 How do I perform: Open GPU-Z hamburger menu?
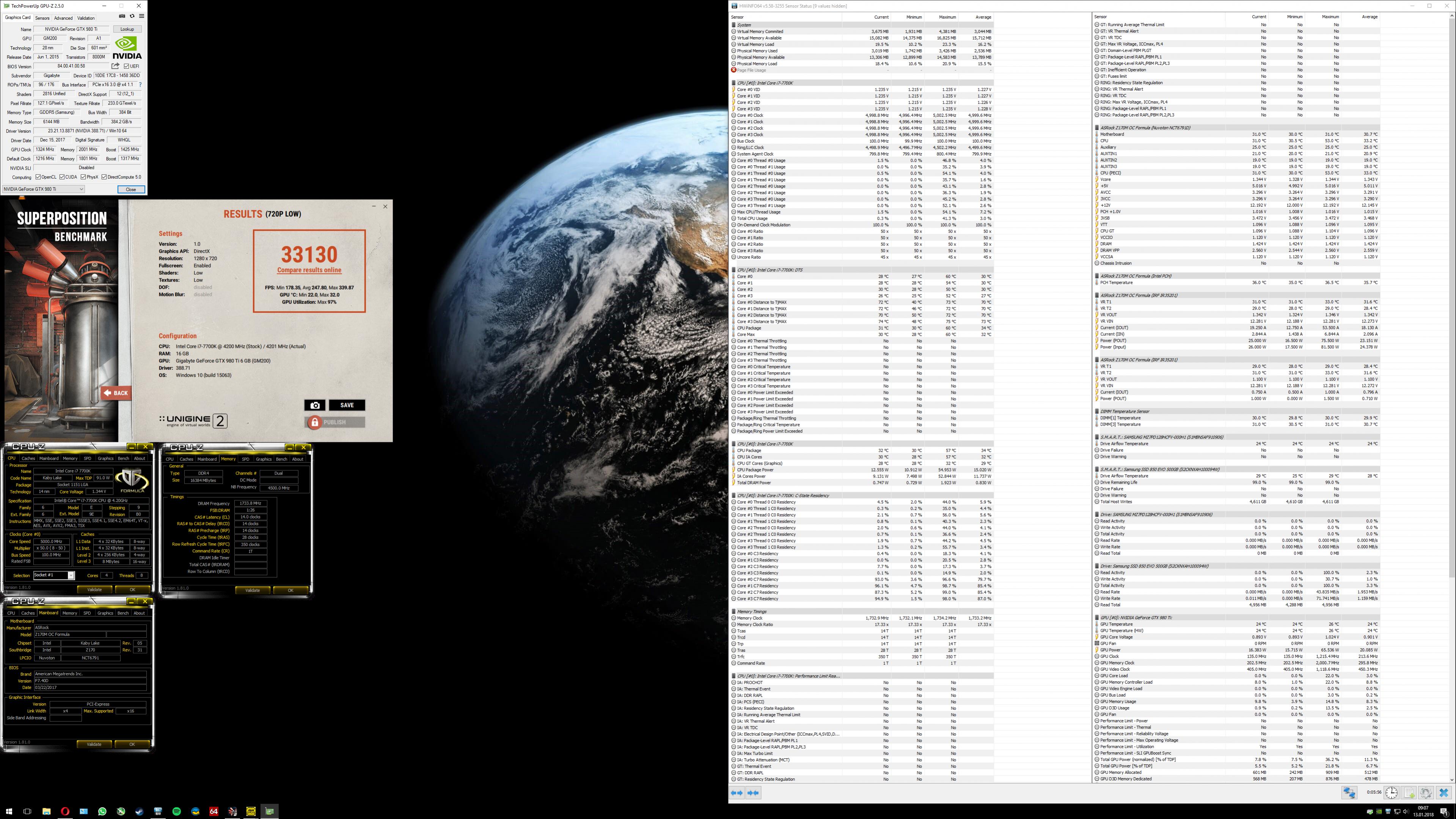[141, 16]
